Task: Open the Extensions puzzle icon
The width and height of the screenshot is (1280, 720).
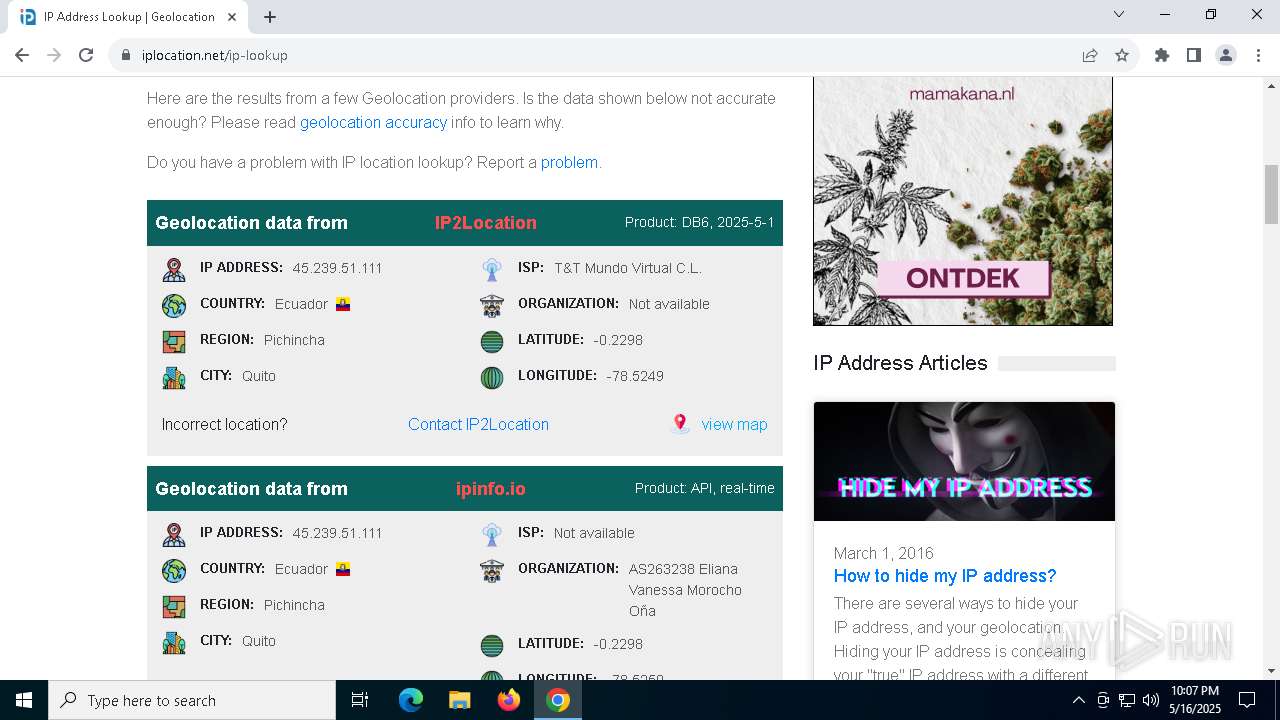Action: pyautogui.click(x=1162, y=55)
